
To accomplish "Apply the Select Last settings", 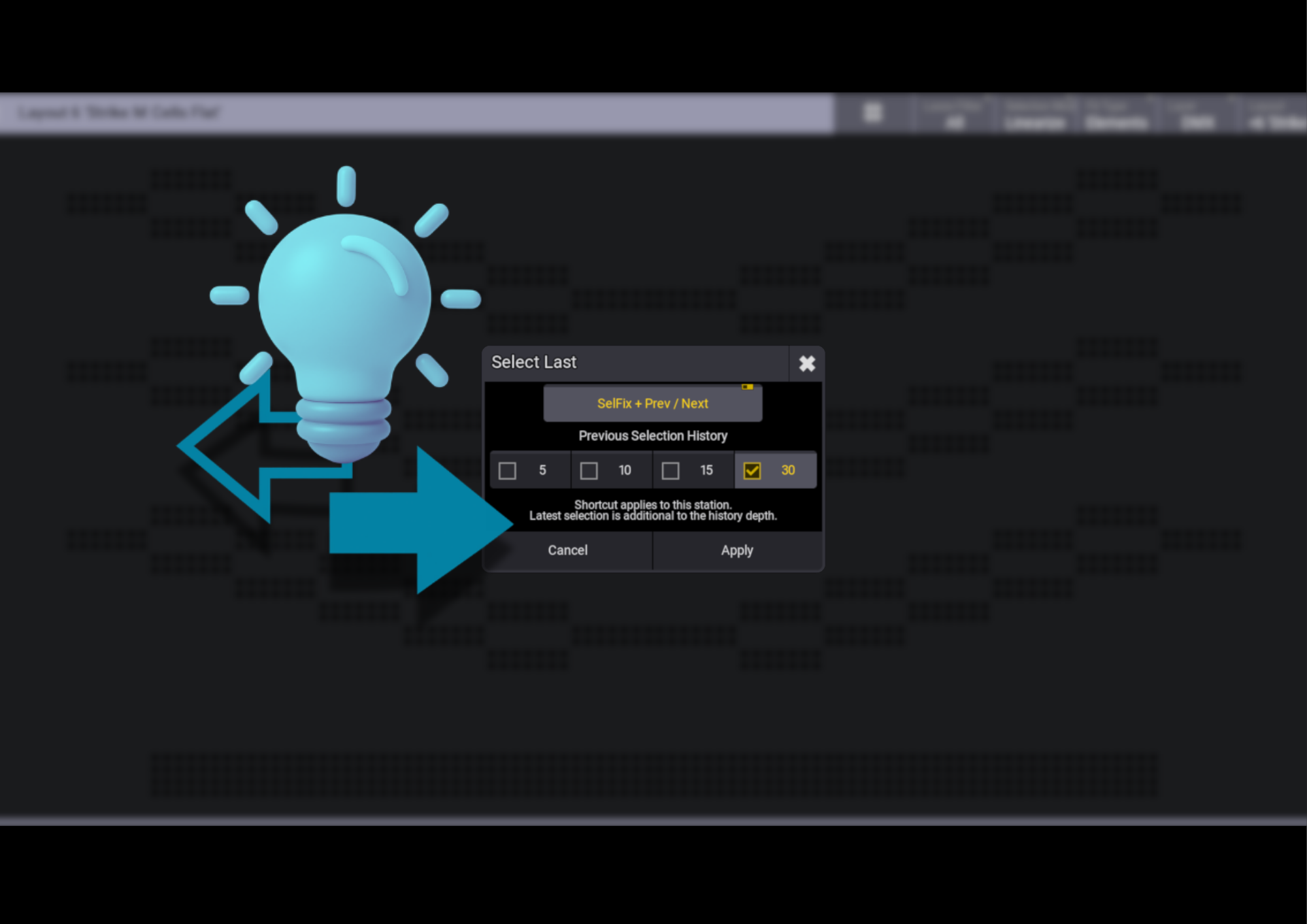I will click(738, 550).
